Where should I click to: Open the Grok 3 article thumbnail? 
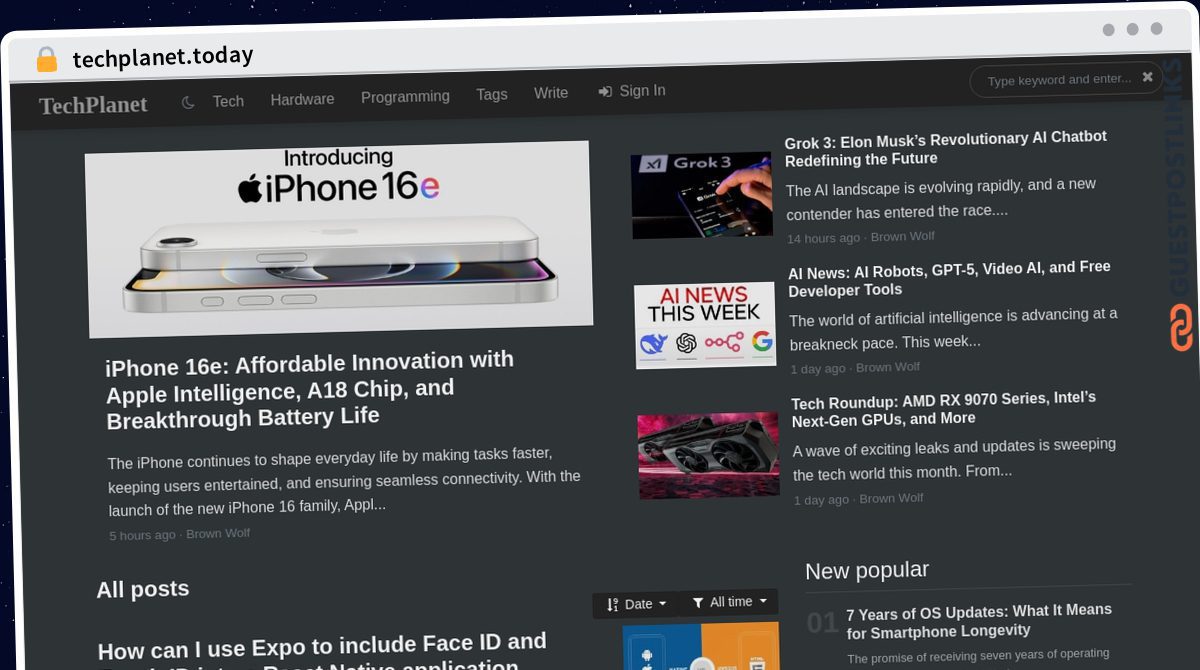pos(702,195)
